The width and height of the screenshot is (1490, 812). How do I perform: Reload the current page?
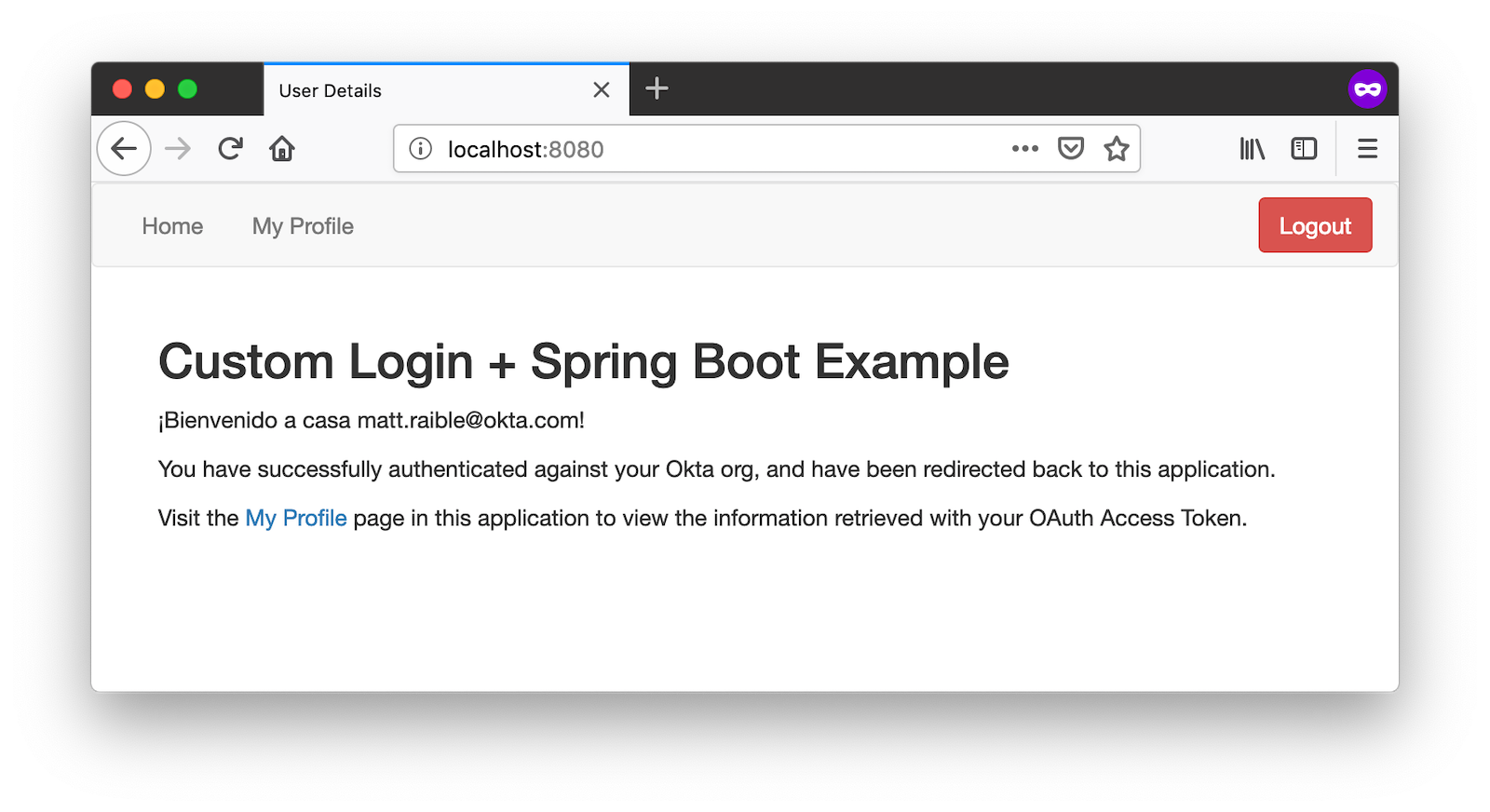coord(230,149)
